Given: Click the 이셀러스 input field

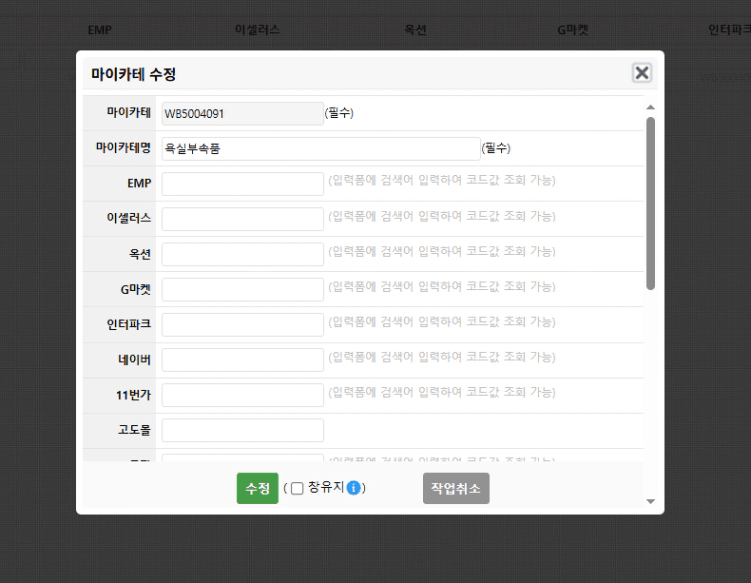Looking at the screenshot, I should point(242,219).
